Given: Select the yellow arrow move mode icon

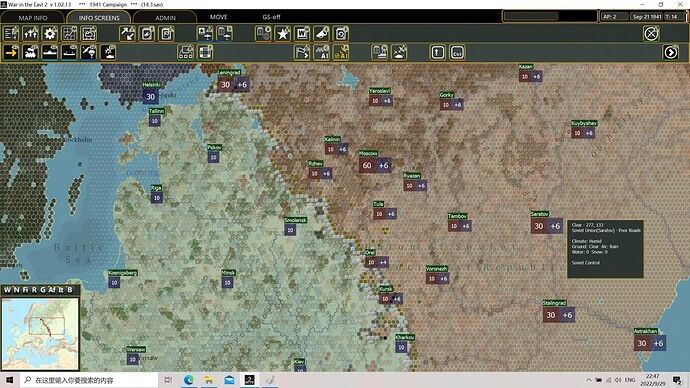Looking at the screenshot, I should 11,53.
